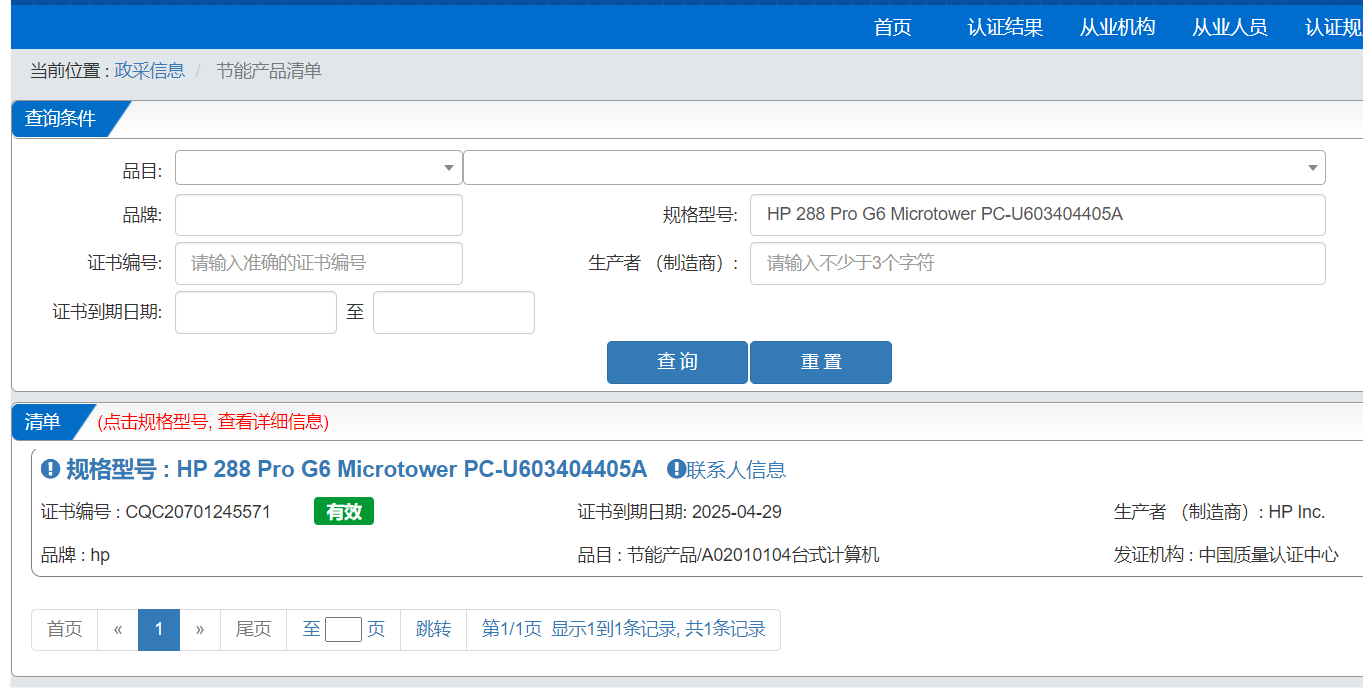
Task: Click the 清单 panel header tab
Action: click(x=43, y=422)
